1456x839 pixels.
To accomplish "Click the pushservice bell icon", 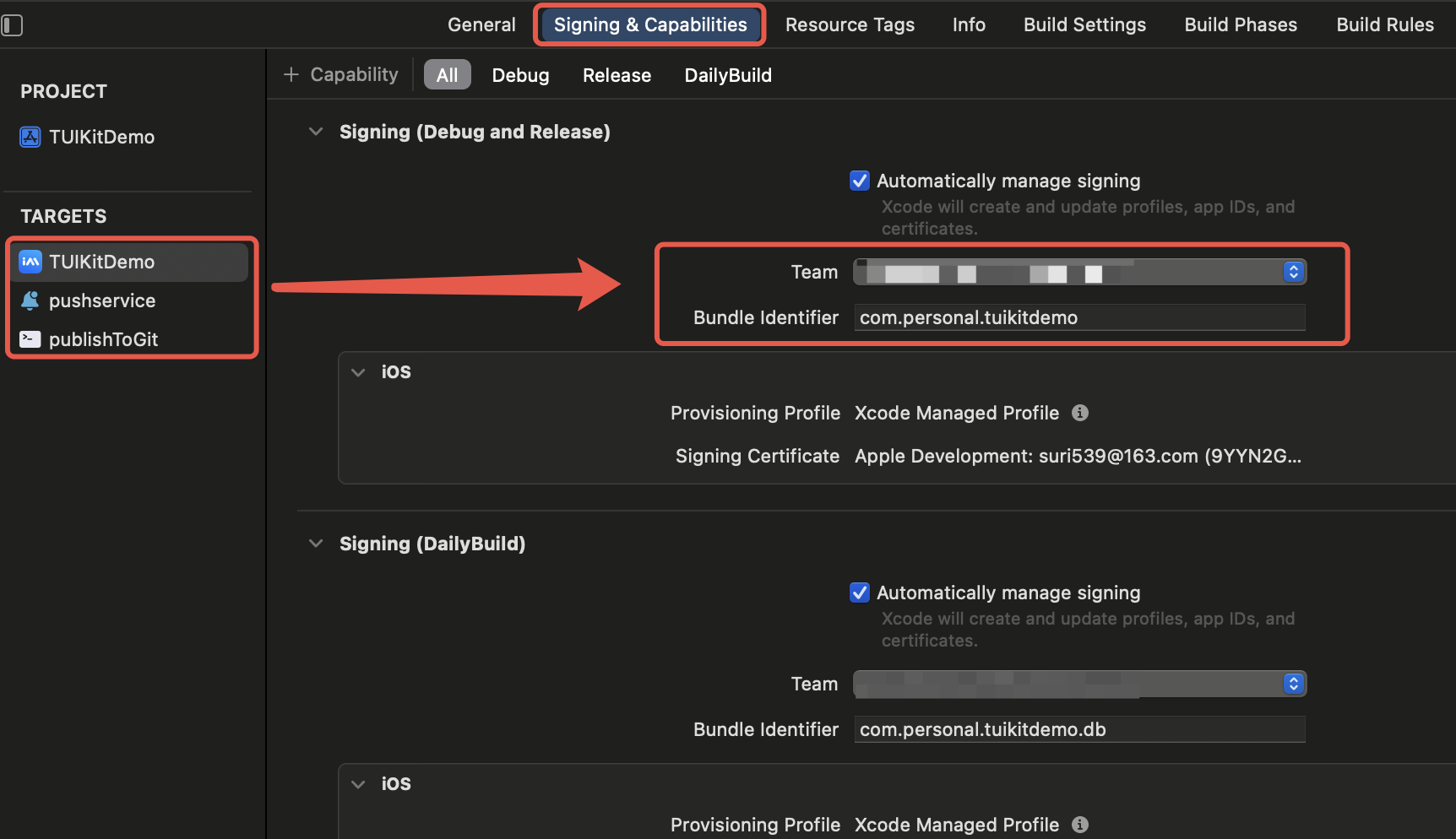I will pos(30,300).
